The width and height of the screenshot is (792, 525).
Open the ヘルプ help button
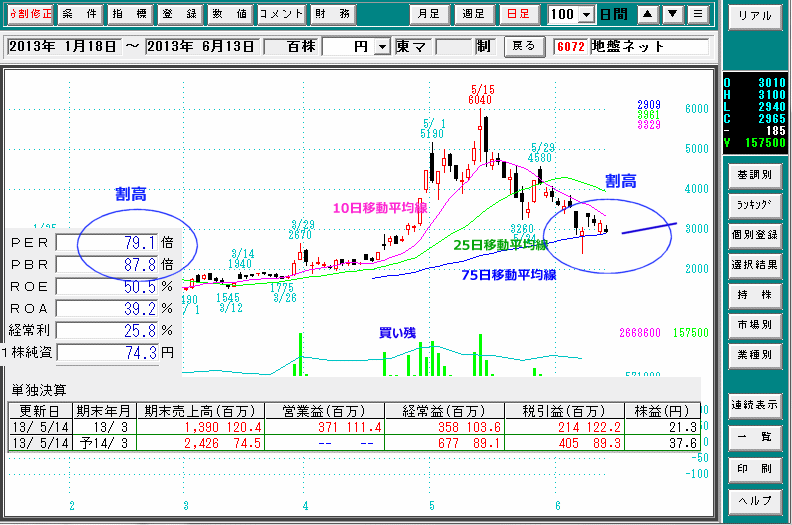(x=755, y=501)
